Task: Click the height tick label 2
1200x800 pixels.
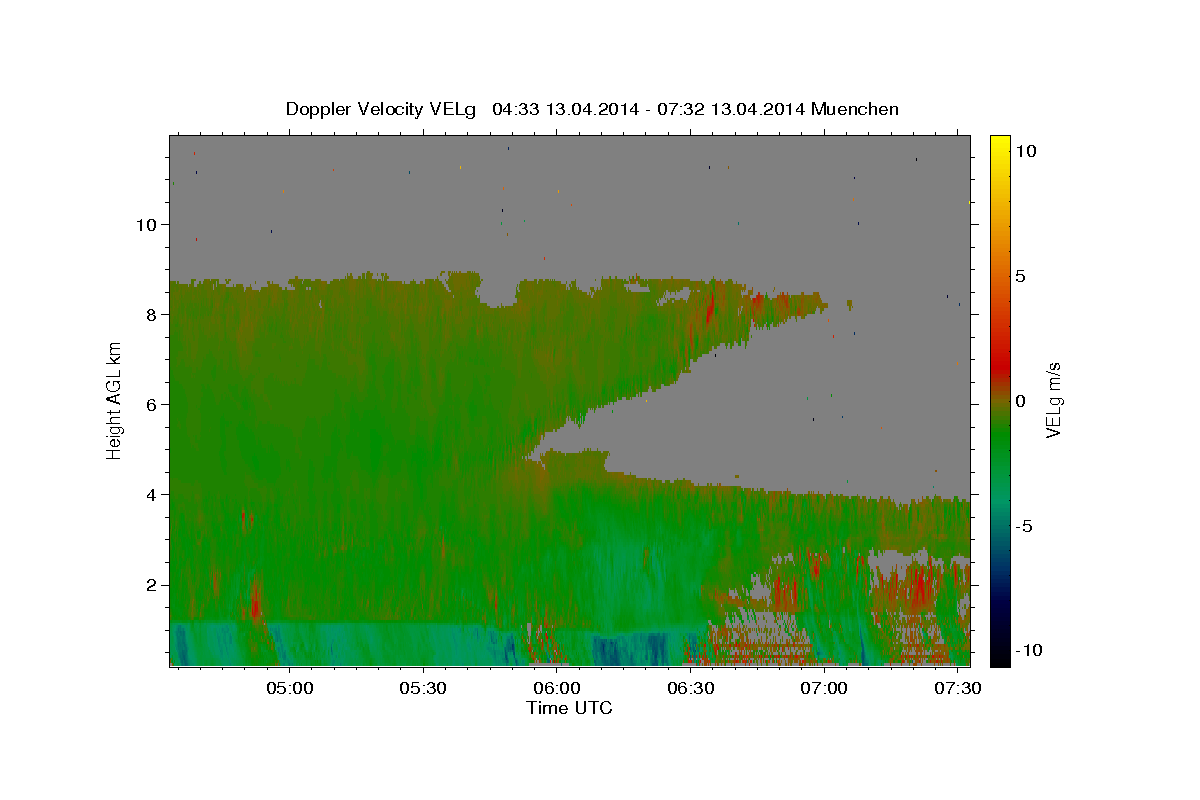Action: (x=151, y=585)
